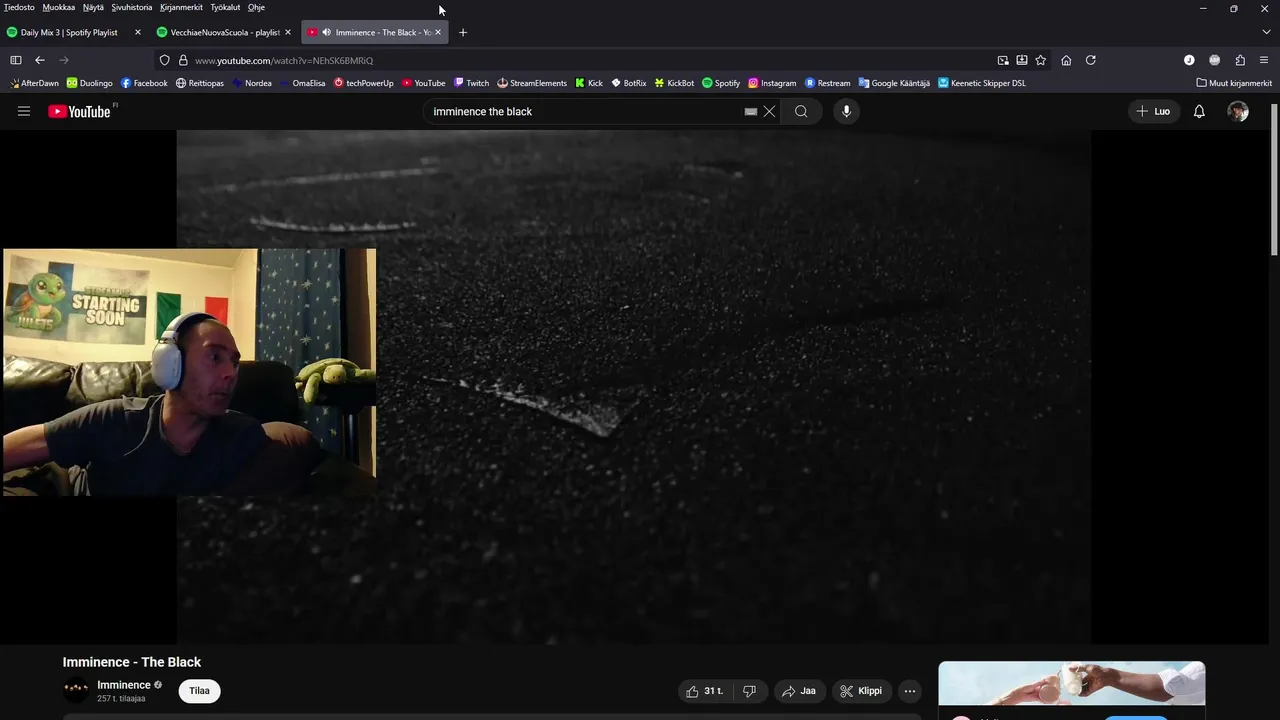Go back with the browser back arrow
Screen dimensions: 1280x720
[40, 60]
